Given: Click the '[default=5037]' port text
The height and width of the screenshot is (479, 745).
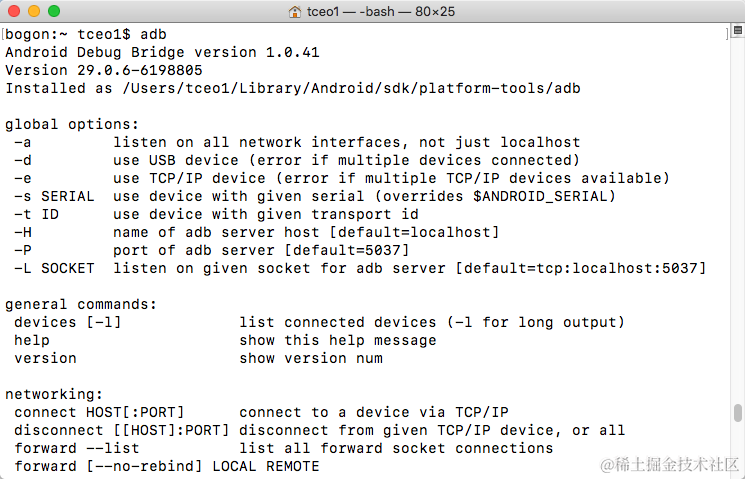Looking at the screenshot, I should (346, 250).
